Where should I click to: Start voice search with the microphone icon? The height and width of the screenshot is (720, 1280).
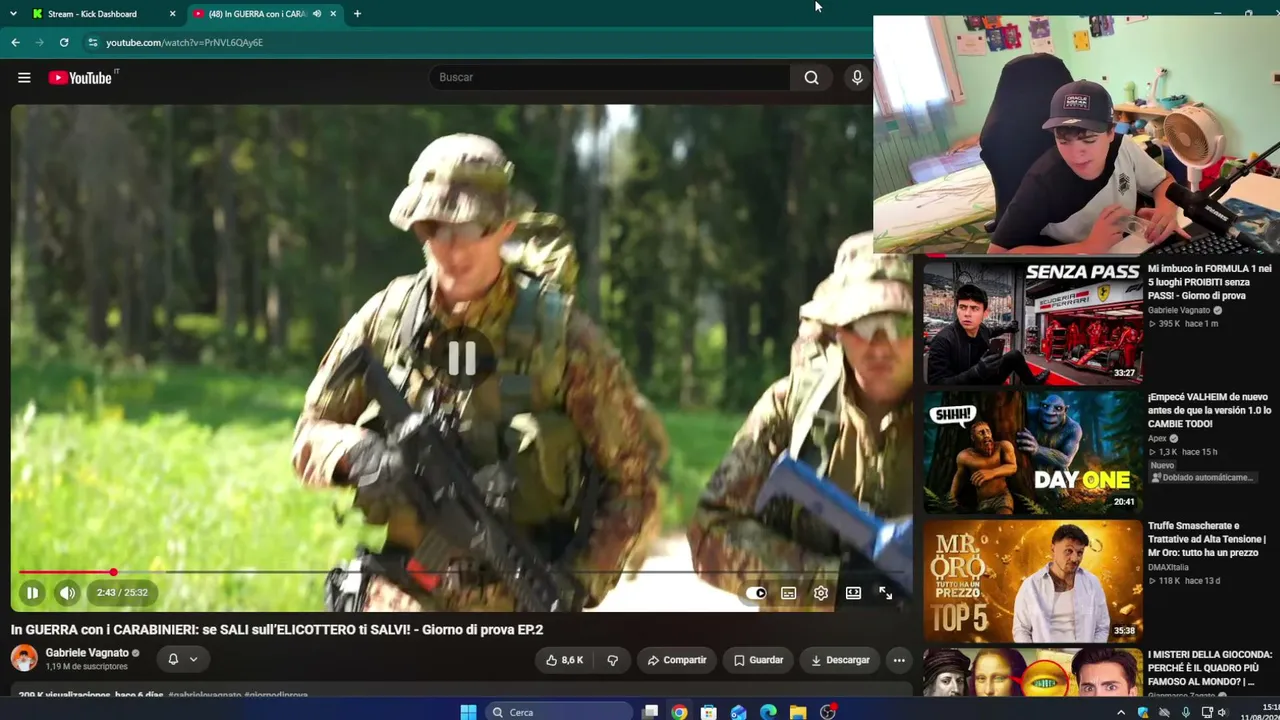pos(857,77)
